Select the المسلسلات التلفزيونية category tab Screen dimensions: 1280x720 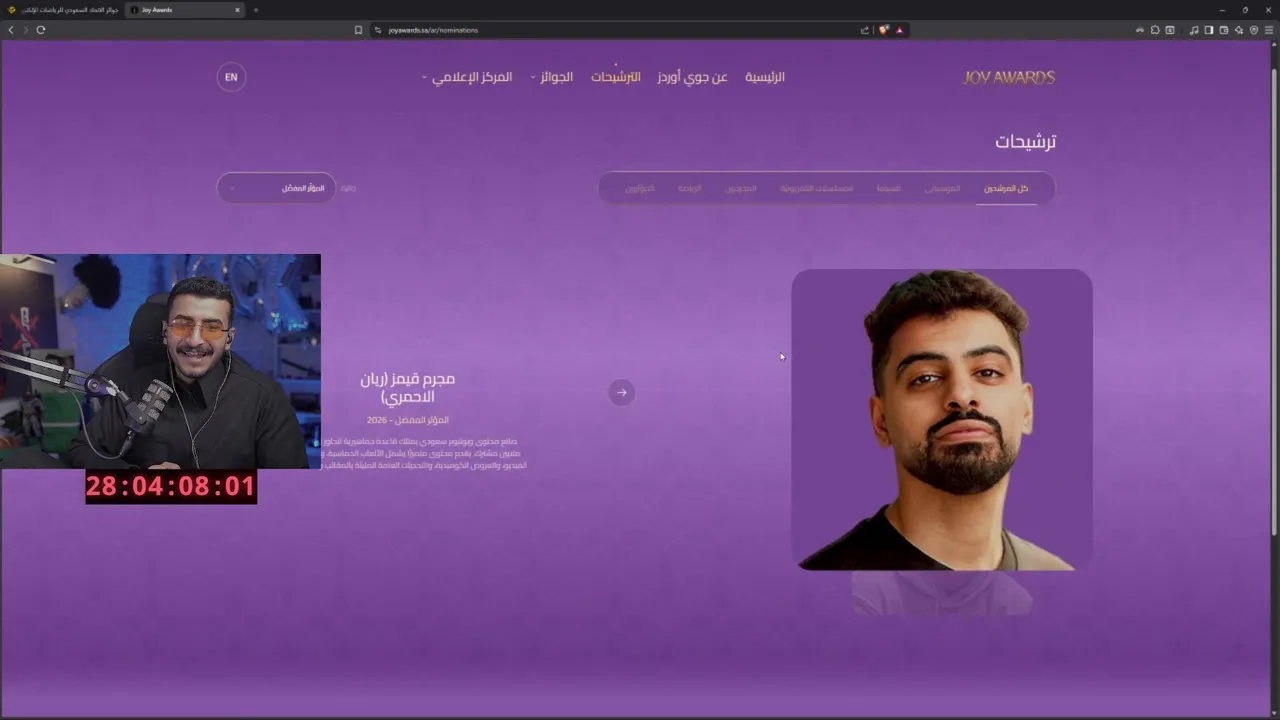coord(817,188)
